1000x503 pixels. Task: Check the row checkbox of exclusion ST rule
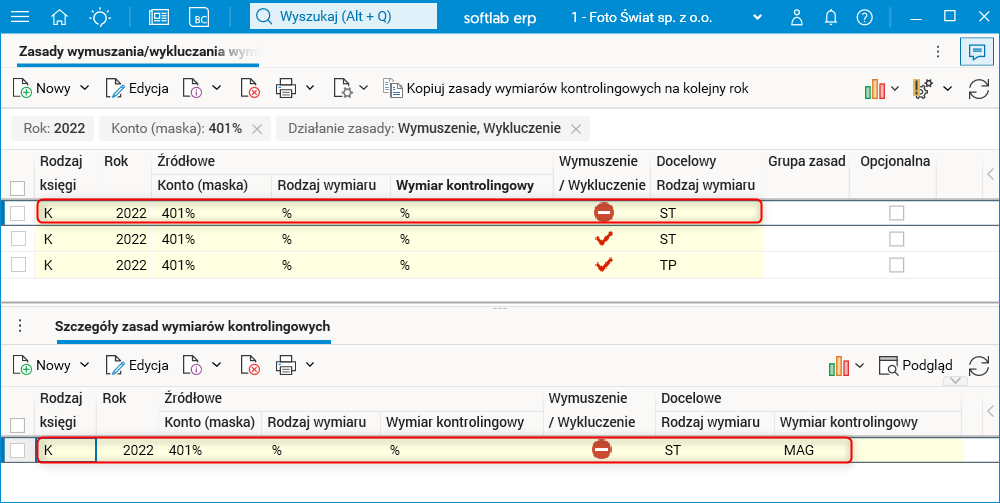18,213
